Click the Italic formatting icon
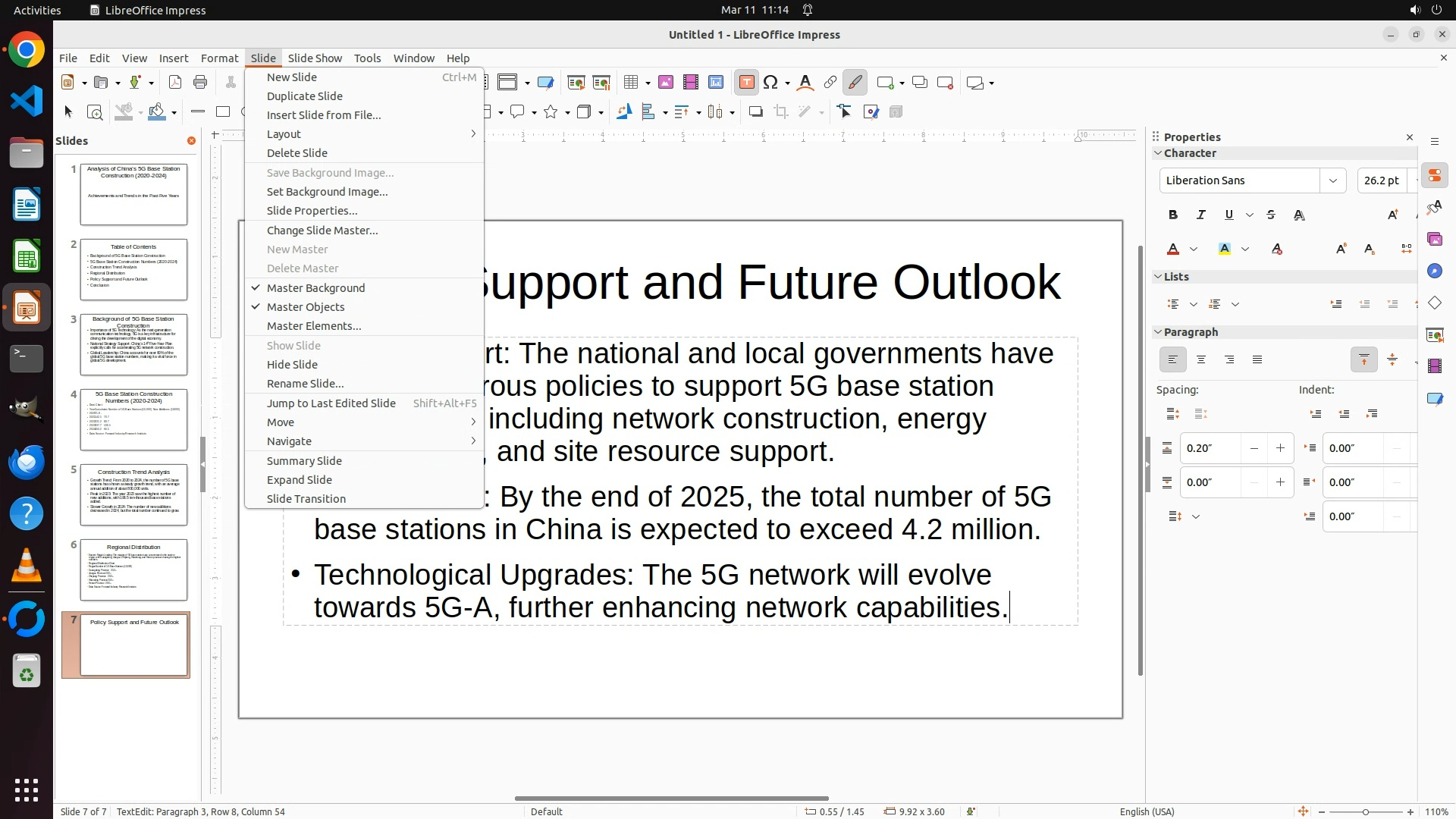 pyautogui.click(x=1201, y=215)
